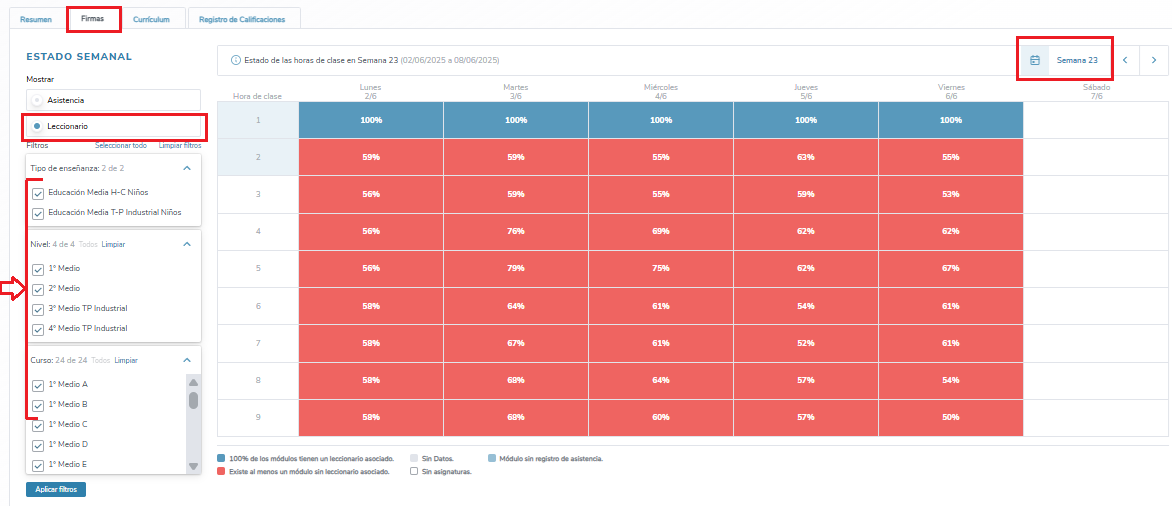Click the Sábado 7/6 column header
Viewport: 1172px width, 506px height.
pos(1096,92)
